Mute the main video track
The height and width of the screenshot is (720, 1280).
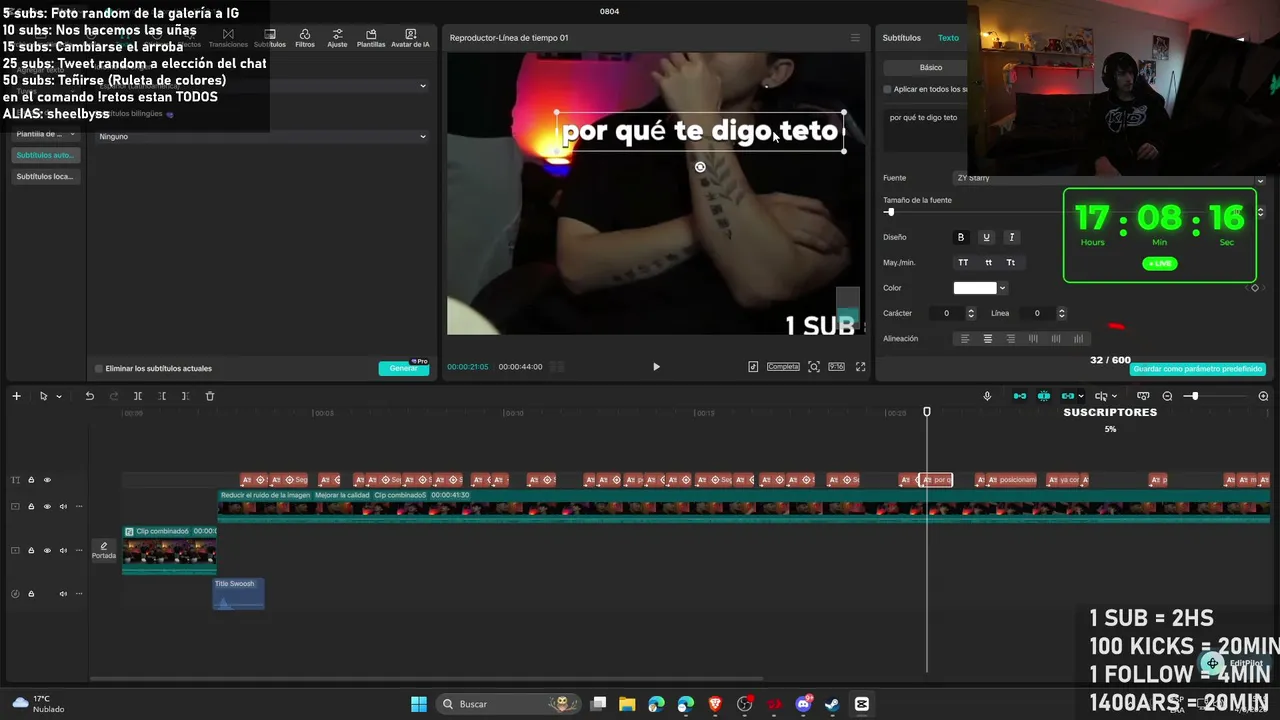(63, 507)
